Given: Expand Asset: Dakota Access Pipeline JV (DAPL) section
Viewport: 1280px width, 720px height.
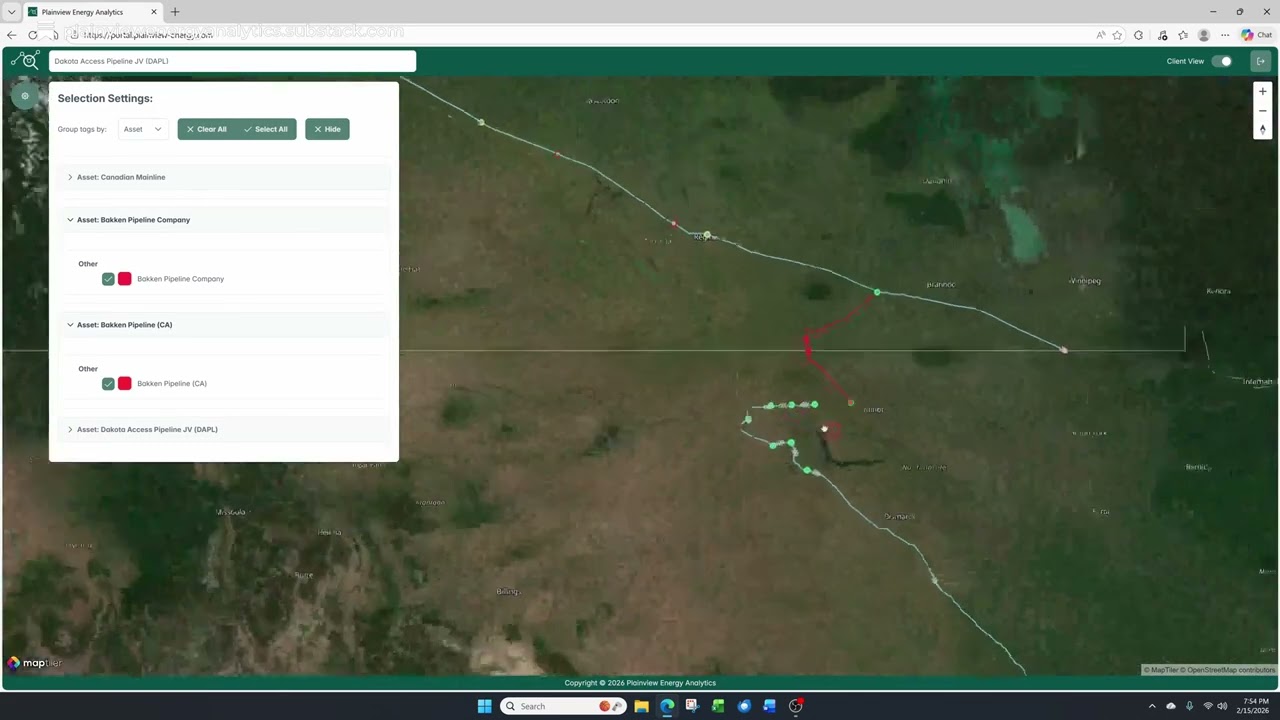Looking at the screenshot, I should pos(224,430).
